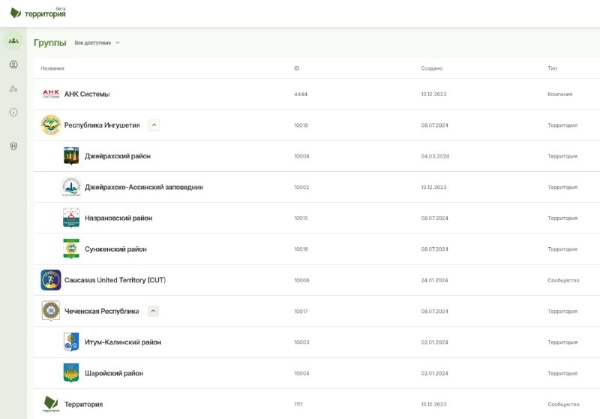The image size is (600, 419).
Task: Open the АНК Системы group
Action: [x=87, y=94]
